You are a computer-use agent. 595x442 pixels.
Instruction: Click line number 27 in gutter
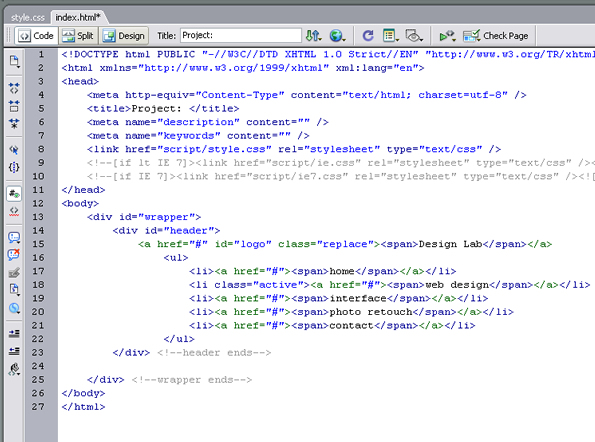pos(38,407)
